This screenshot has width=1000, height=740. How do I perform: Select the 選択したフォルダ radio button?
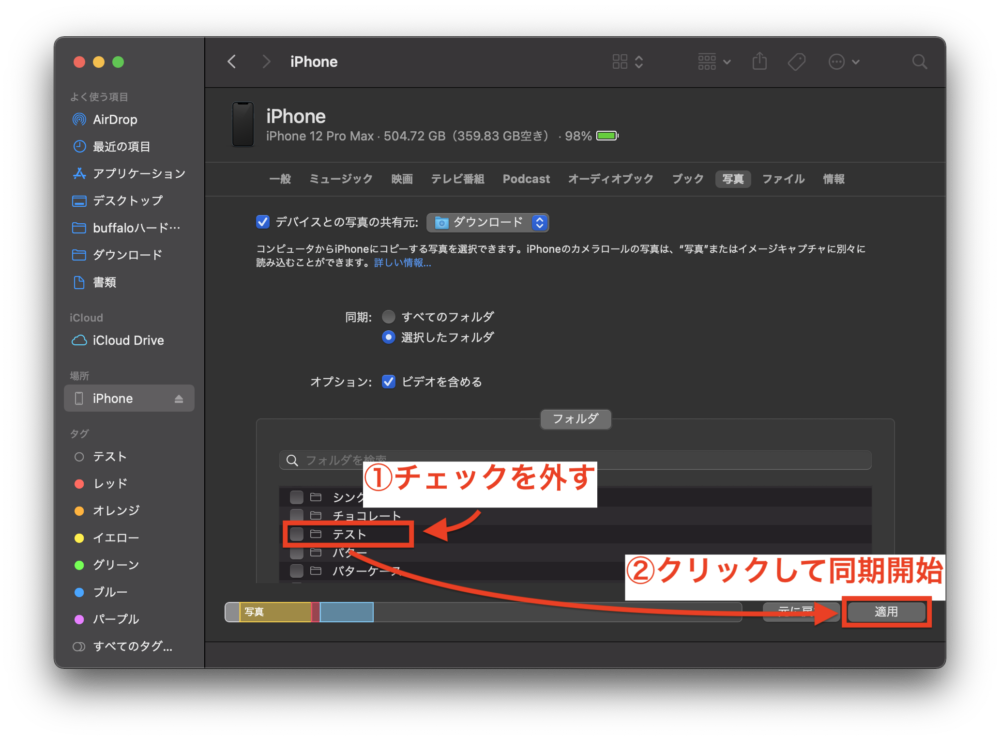point(388,337)
